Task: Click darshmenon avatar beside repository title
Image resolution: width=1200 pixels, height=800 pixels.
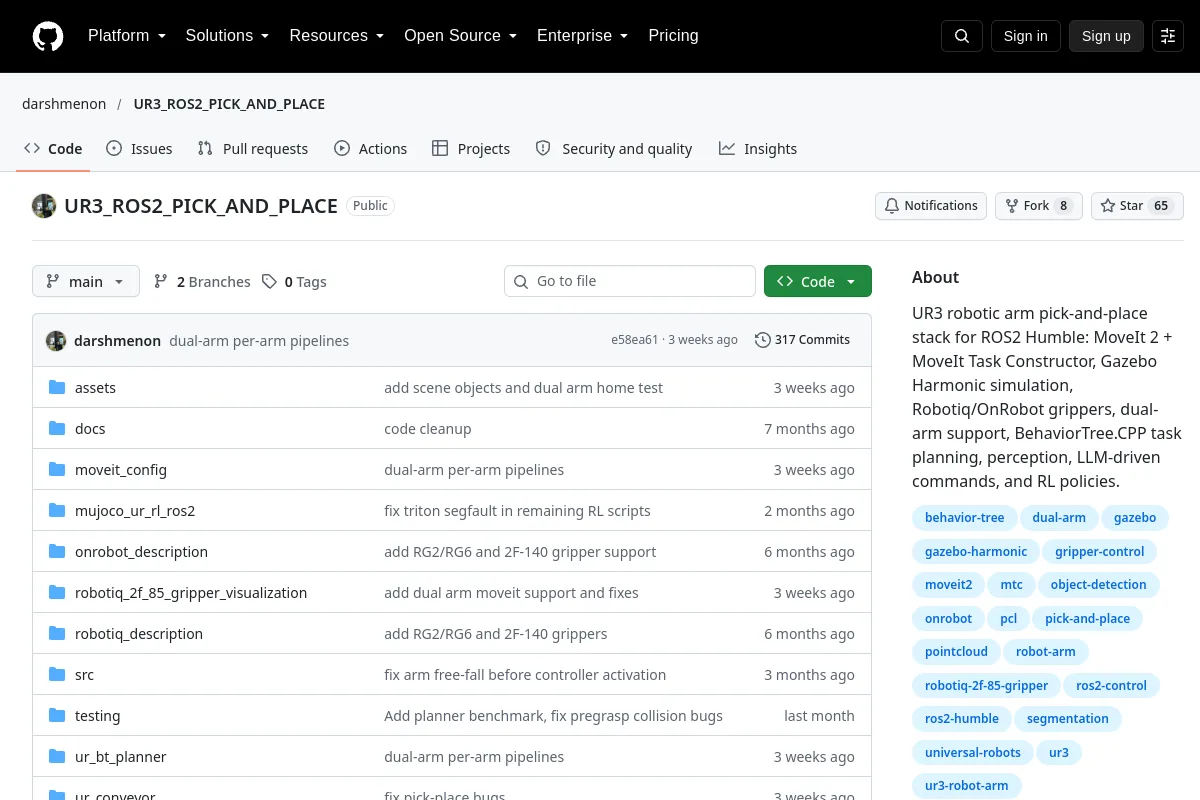Action: (x=44, y=206)
